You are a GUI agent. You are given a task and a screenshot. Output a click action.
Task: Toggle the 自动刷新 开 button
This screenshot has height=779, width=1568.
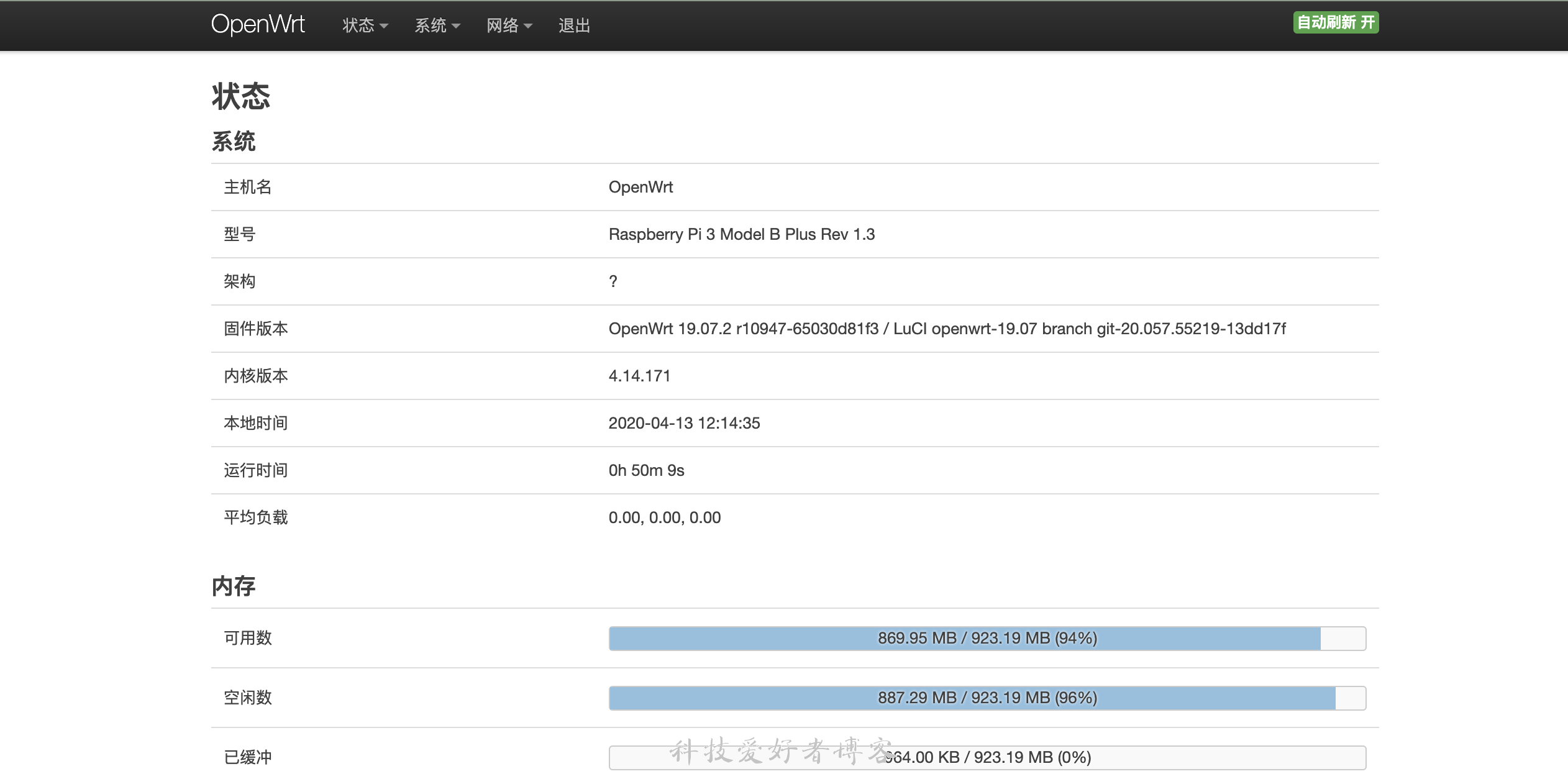click(1336, 22)
